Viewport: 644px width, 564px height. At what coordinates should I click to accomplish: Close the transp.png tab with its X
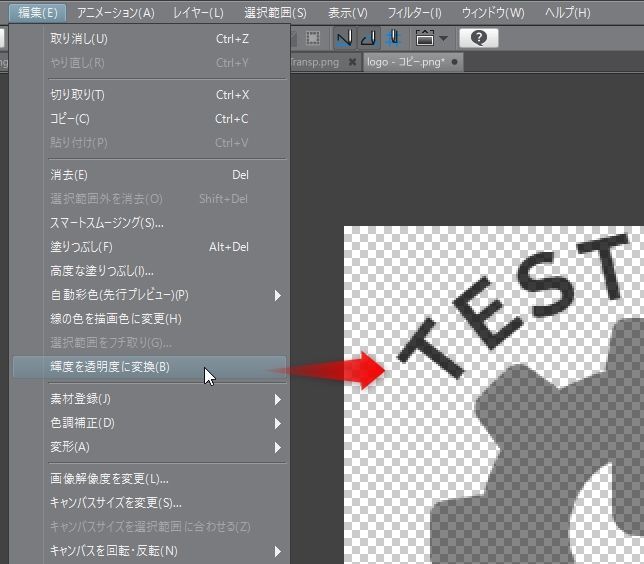point(352,62)
